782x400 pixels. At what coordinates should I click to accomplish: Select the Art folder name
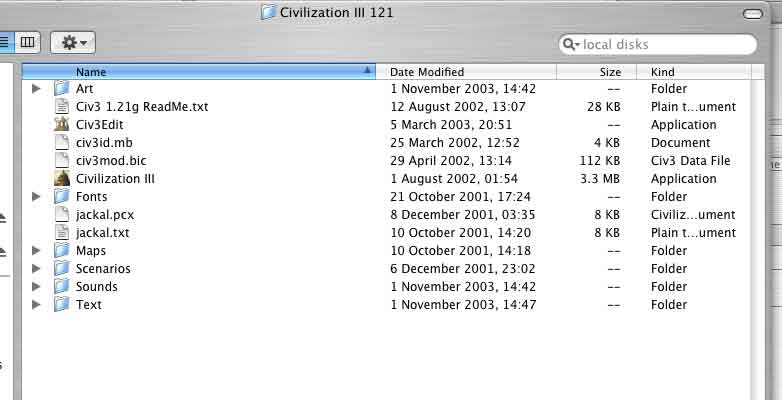coord(85,88)
